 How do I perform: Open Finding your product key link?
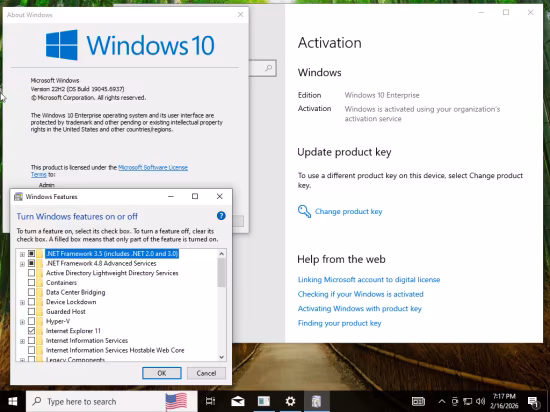coord(339,323)
